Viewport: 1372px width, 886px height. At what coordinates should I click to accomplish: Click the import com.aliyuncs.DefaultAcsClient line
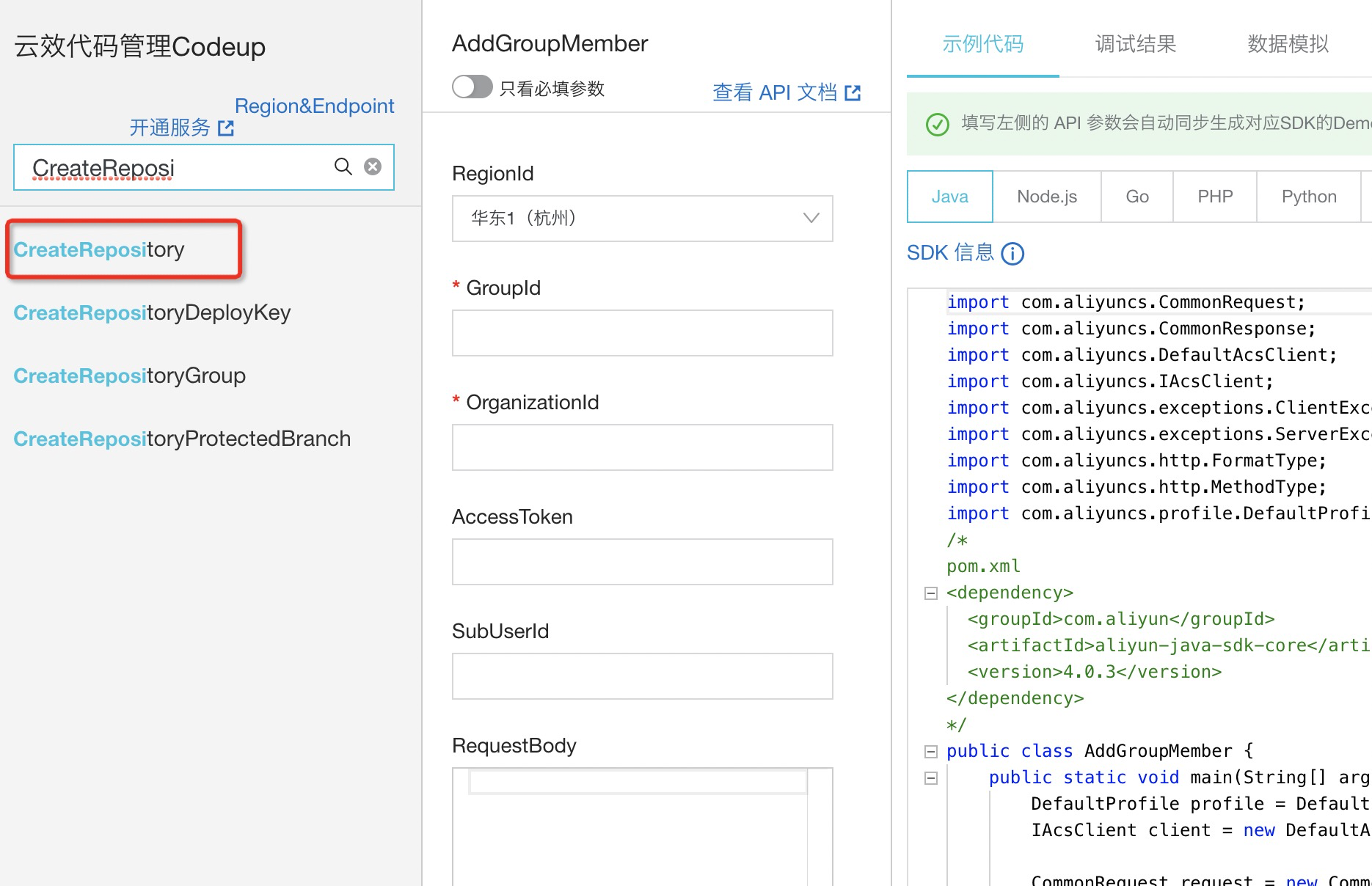[1142, 355]
